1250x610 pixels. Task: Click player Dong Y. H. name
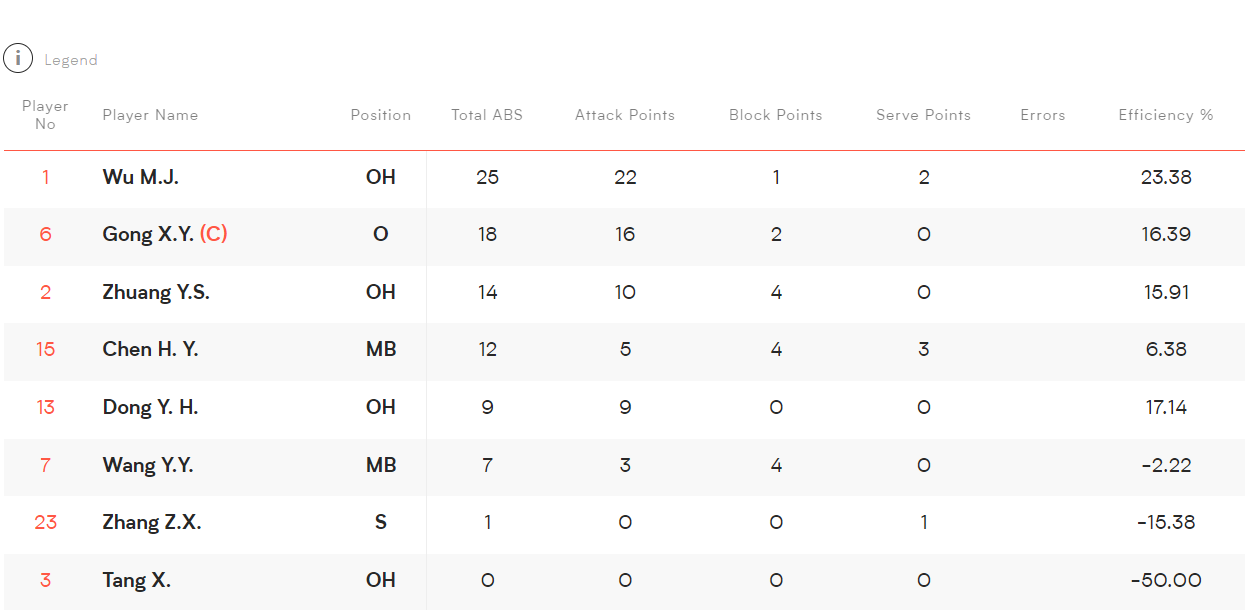pos(150,407)
